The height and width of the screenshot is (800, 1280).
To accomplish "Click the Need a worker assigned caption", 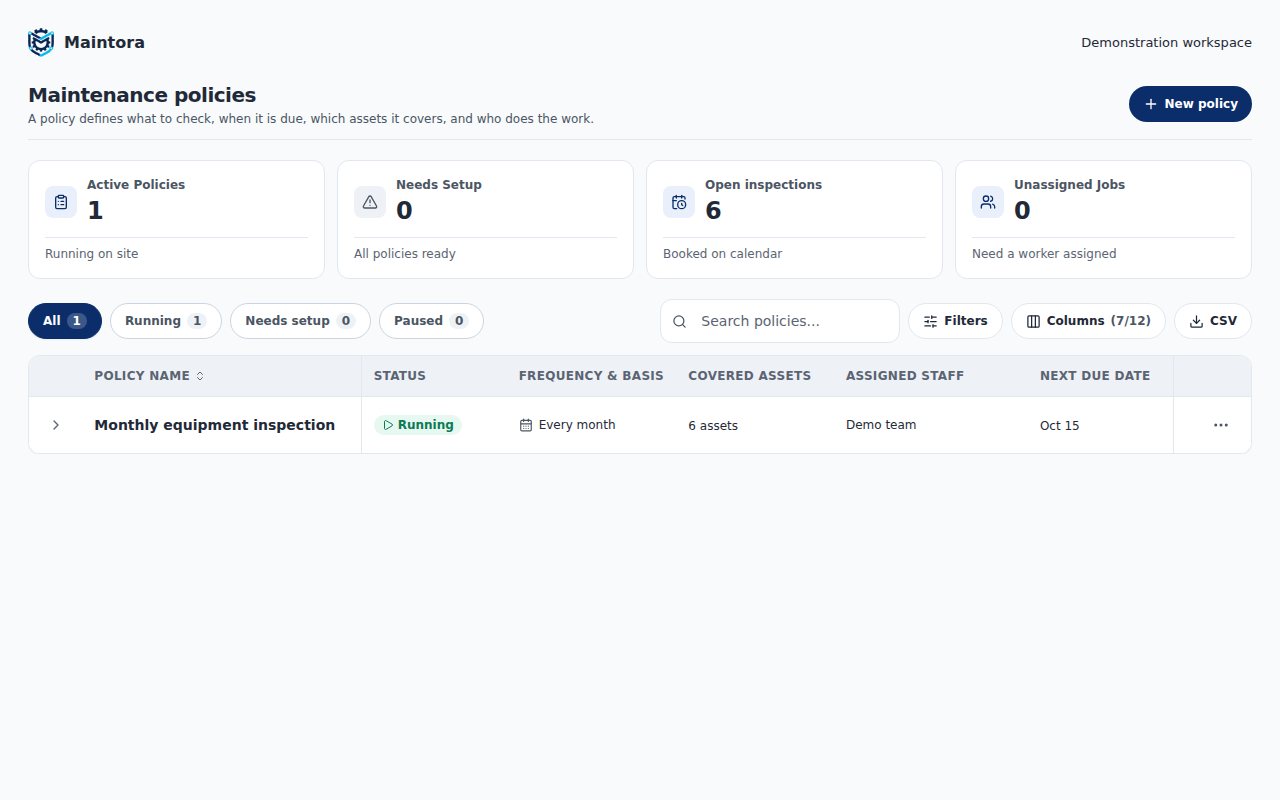I will [x=1044, y=254].
